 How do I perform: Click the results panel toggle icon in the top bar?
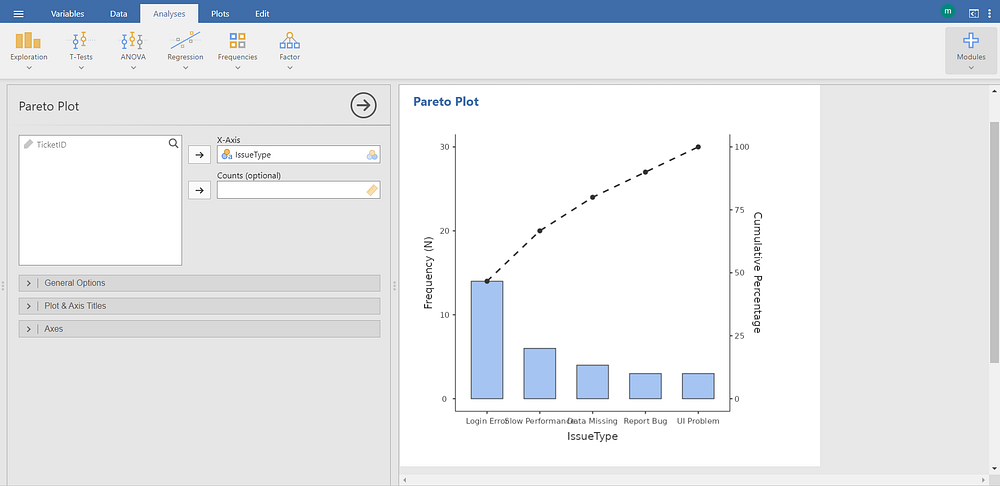click(973, 13)
